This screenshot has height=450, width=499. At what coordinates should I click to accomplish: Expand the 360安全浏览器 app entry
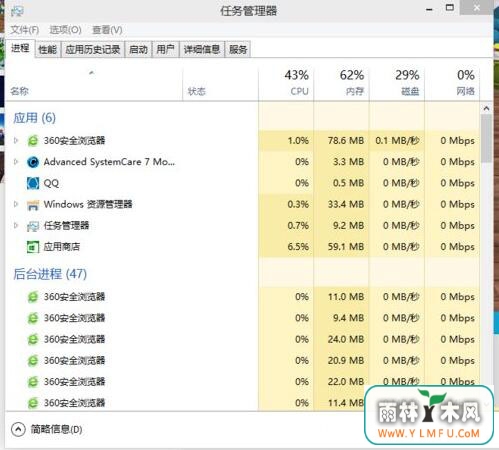16,140
